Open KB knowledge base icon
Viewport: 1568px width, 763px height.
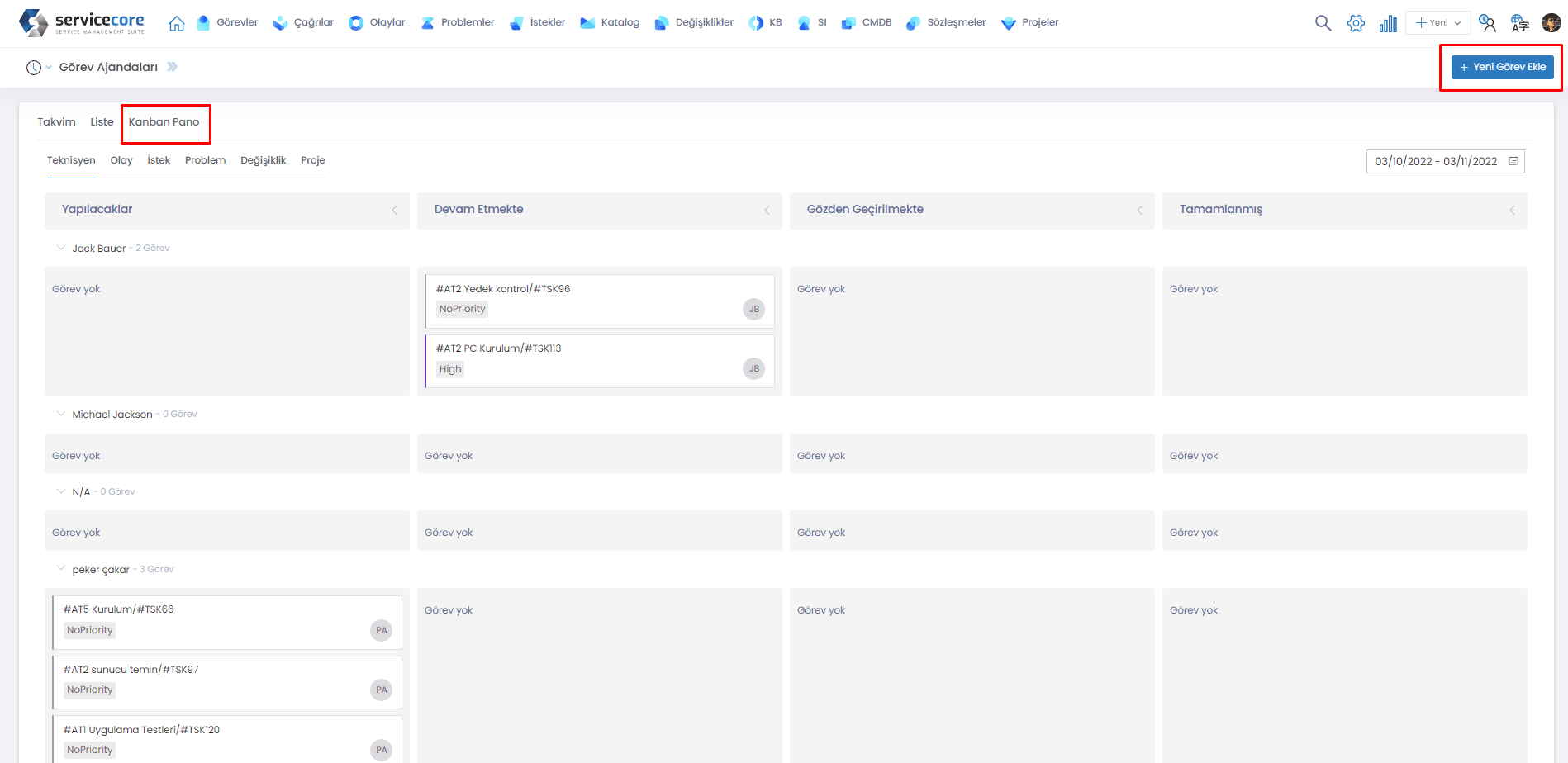pos(756,23)
